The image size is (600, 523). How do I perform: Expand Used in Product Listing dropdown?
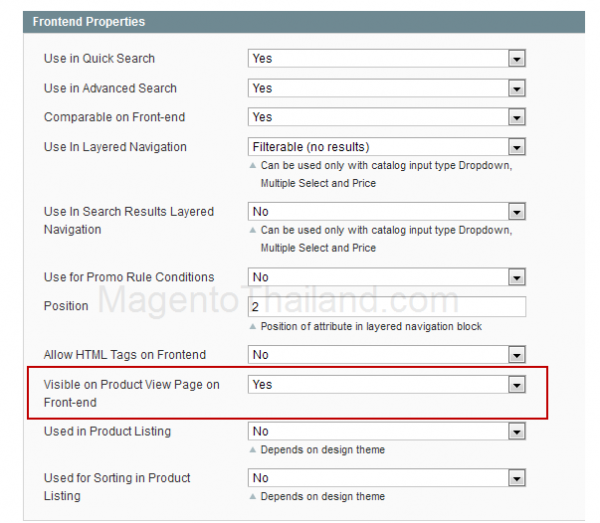pos(386,432)
